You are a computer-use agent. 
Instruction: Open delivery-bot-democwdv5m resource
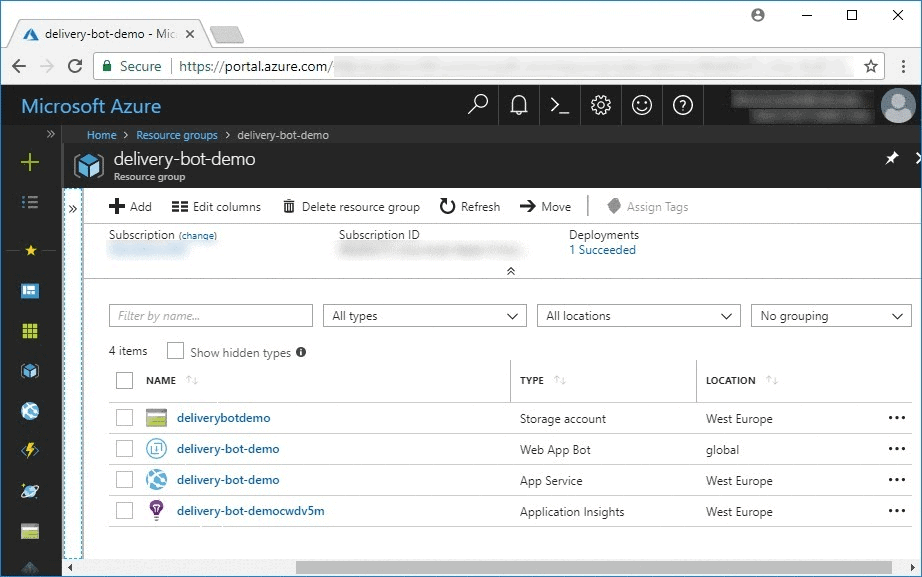[250, 511]
